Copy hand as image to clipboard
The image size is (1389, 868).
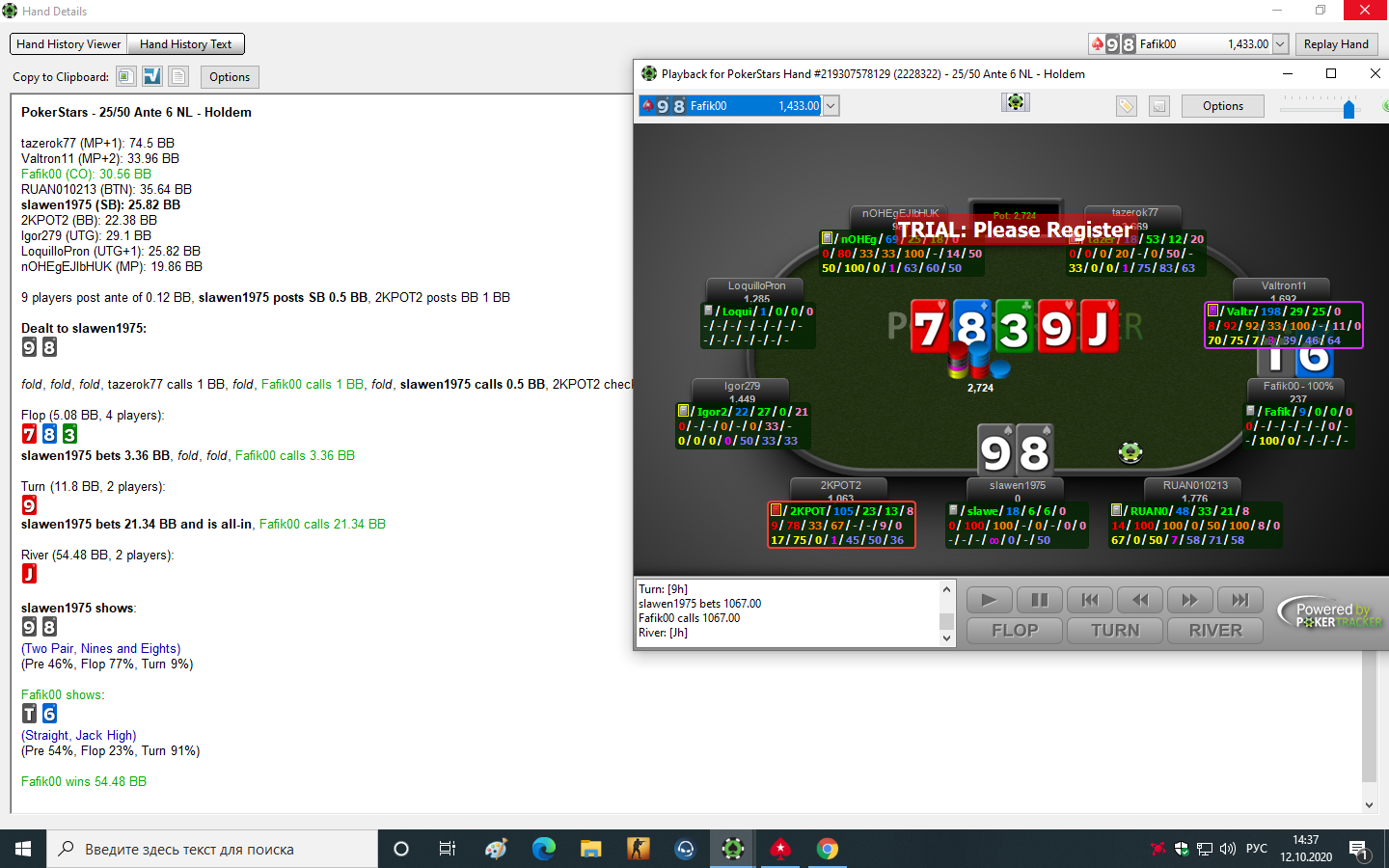(x=126, y=76)
